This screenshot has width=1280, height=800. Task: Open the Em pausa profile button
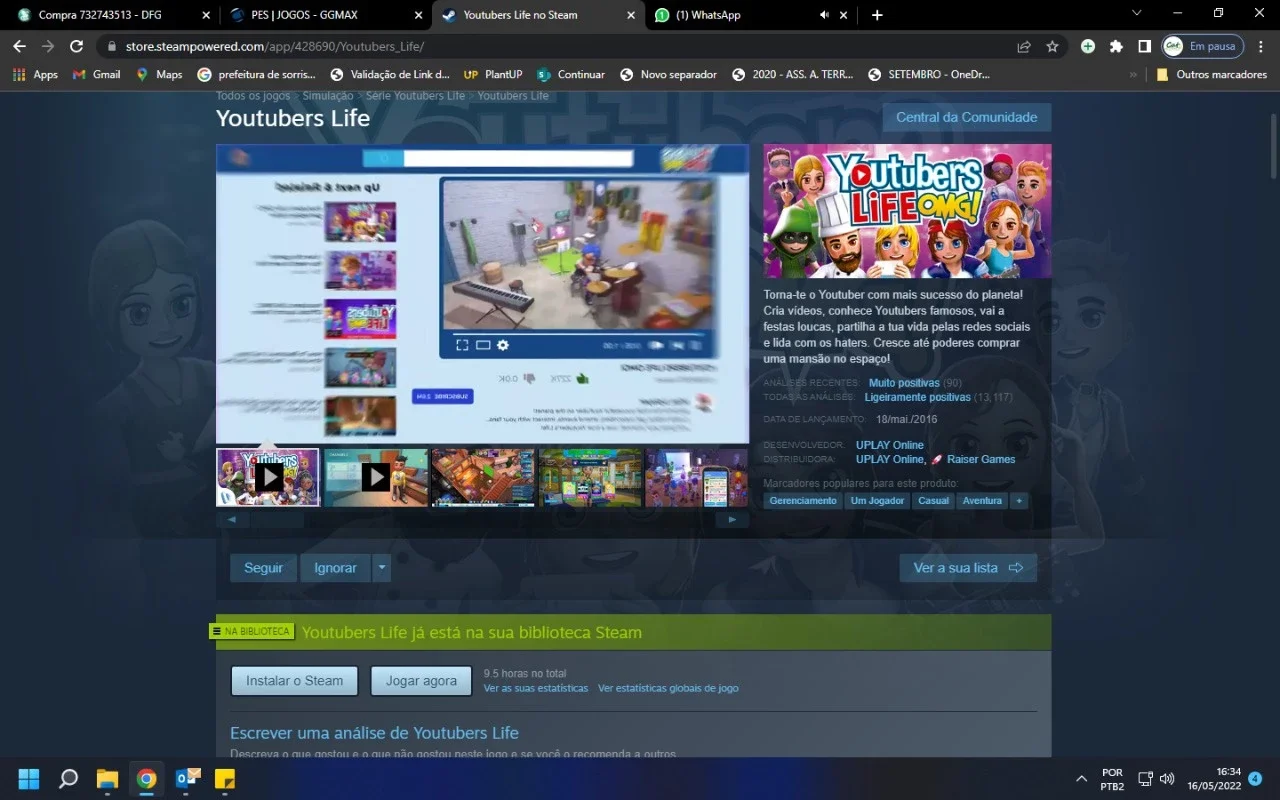(x=1202, y=46)
